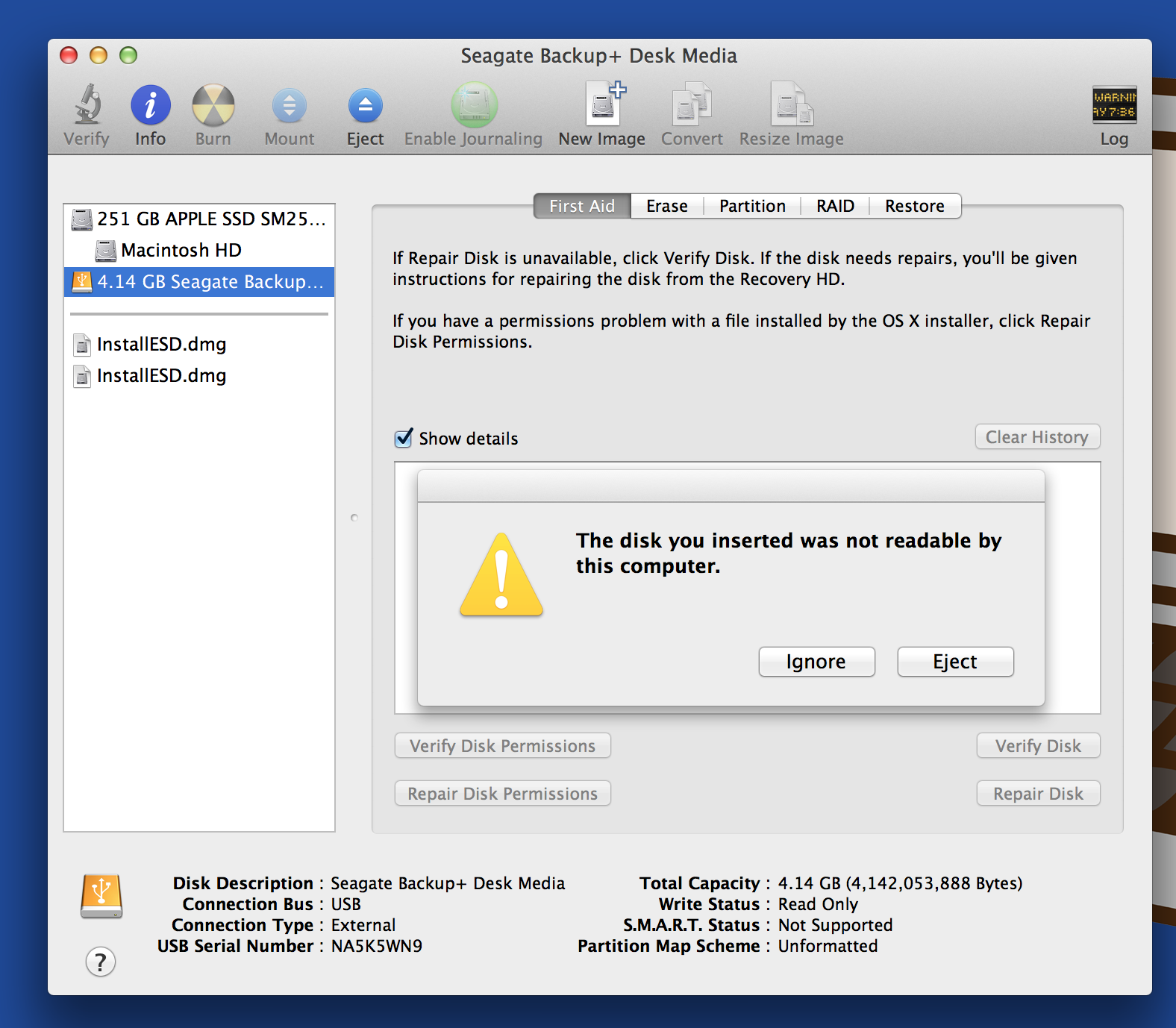The image size is (1176, 1028).
Task: Click the USB Serial Number value NA5K5WN9
Action: (x=377, y=946)
